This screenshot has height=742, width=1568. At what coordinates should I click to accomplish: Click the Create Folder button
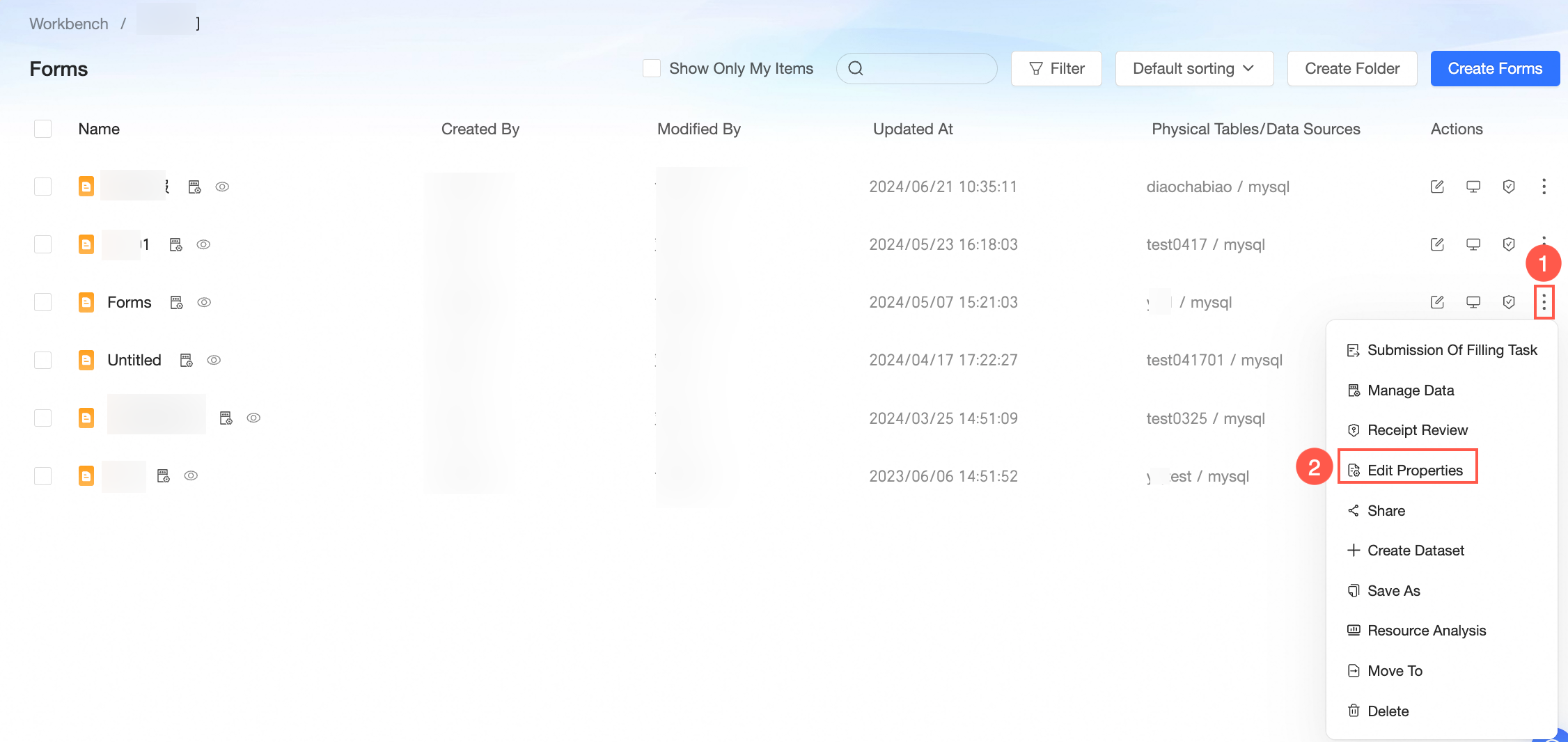pyautogui.click(x=1352, y=68)
